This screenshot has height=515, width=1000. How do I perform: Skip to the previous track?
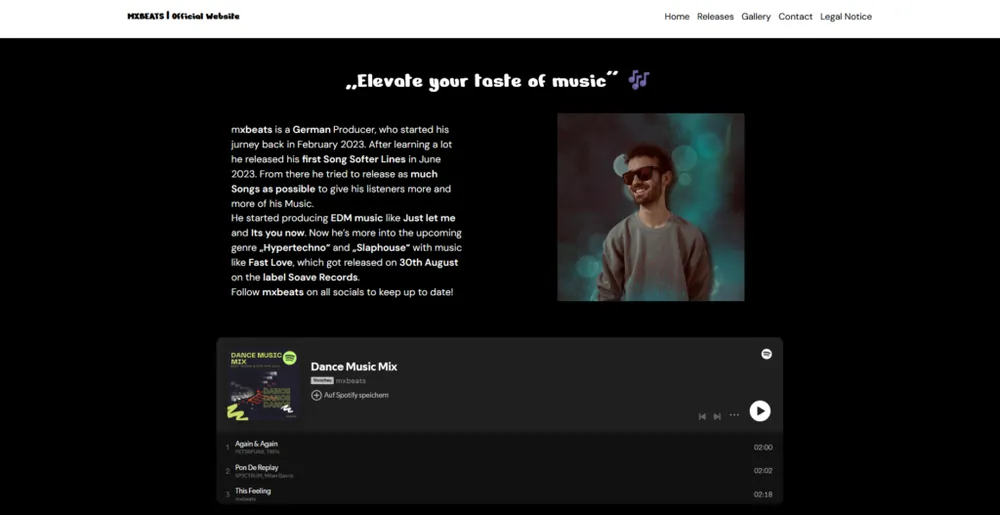click(702, 416)
